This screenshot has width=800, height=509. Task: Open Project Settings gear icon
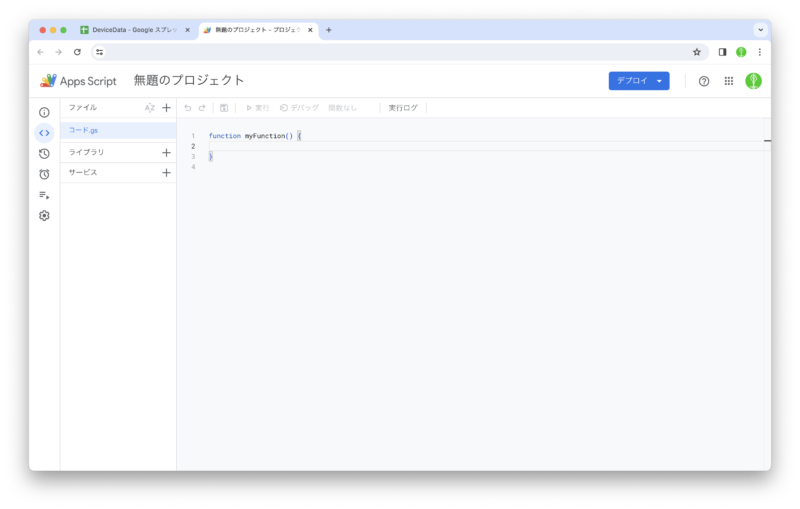coord(44,216)
